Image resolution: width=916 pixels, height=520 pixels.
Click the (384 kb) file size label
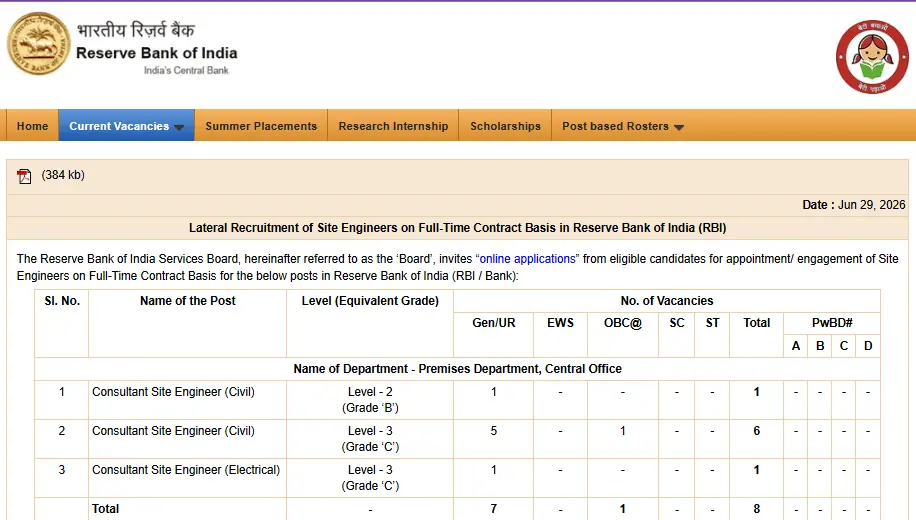coord(63,175)
